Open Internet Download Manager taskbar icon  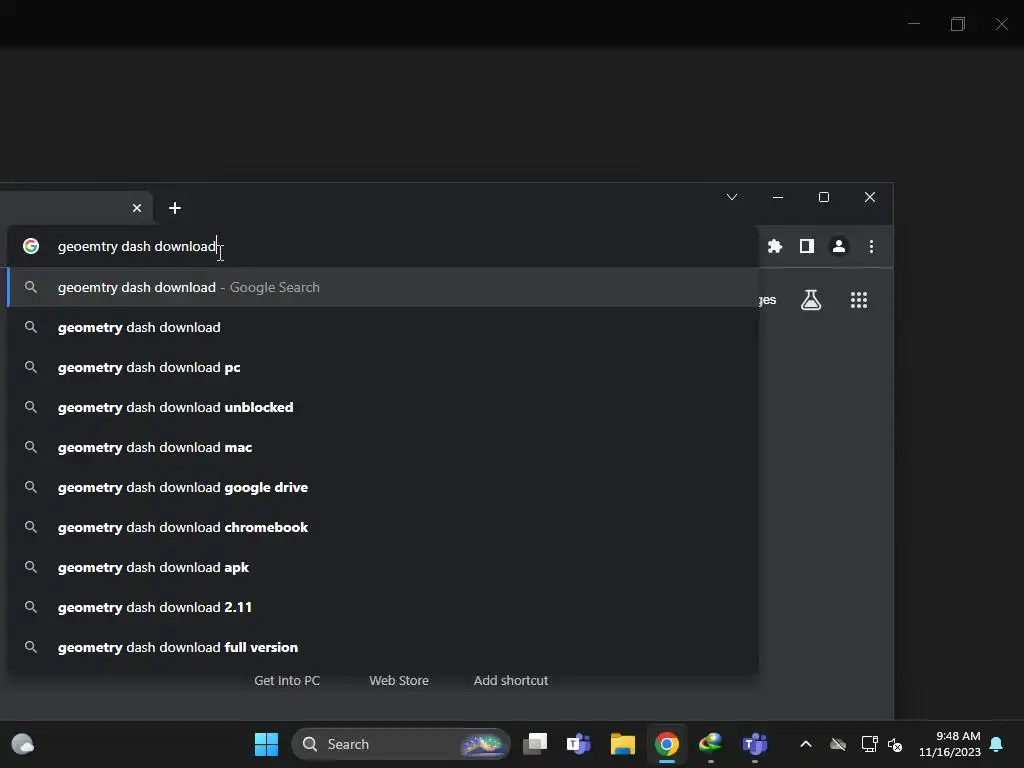[711, 744]
